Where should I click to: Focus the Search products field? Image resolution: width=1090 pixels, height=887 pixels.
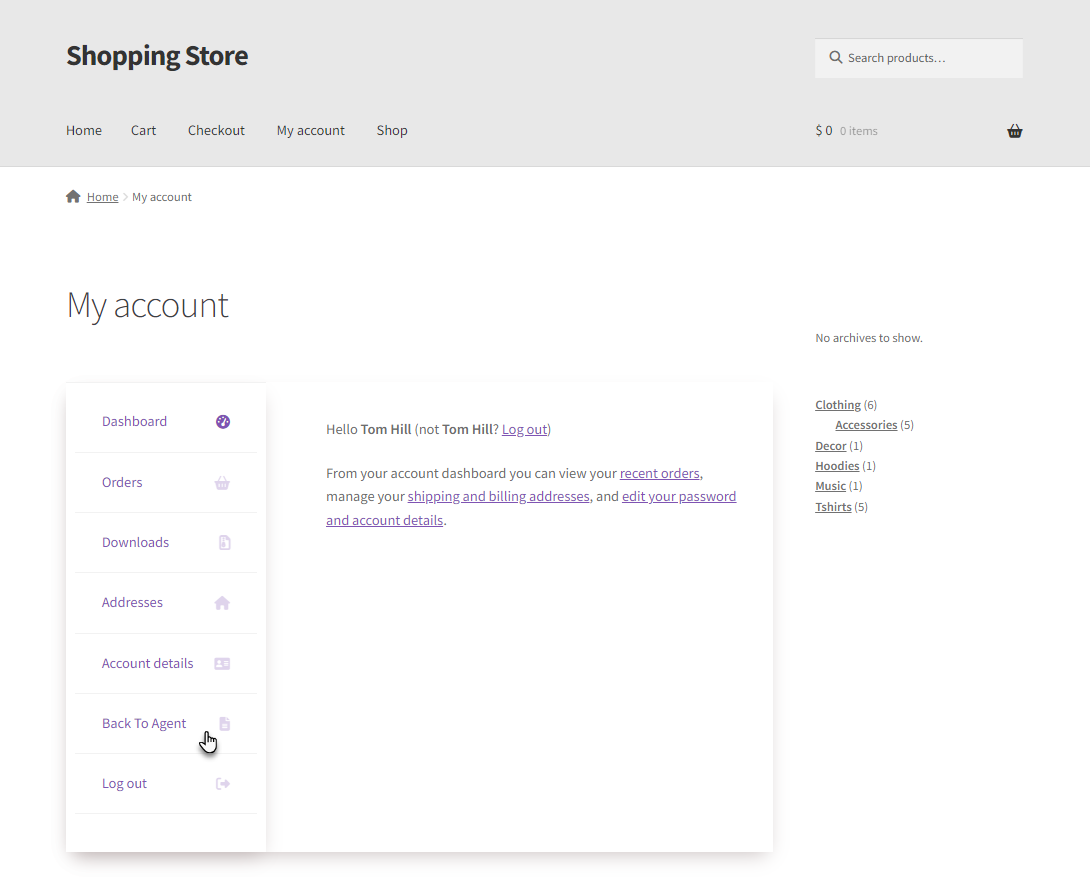(919, 58)
